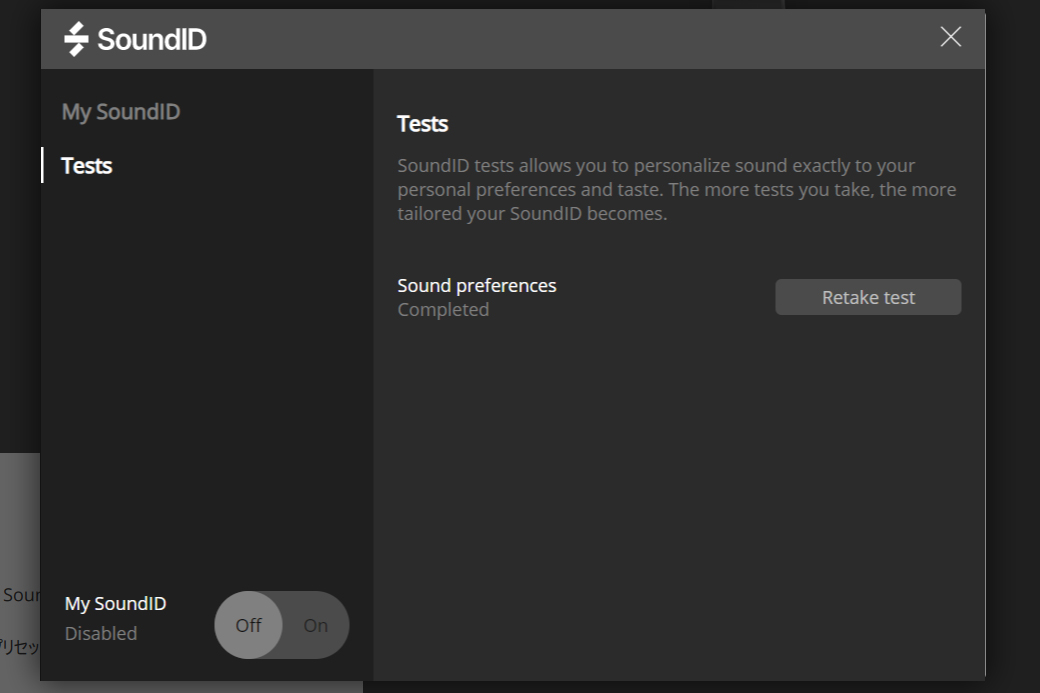Image resolution: width=1040 pixels, height=693 pixels.
Task: Click the Disabled status text
Action: [101, 634]
